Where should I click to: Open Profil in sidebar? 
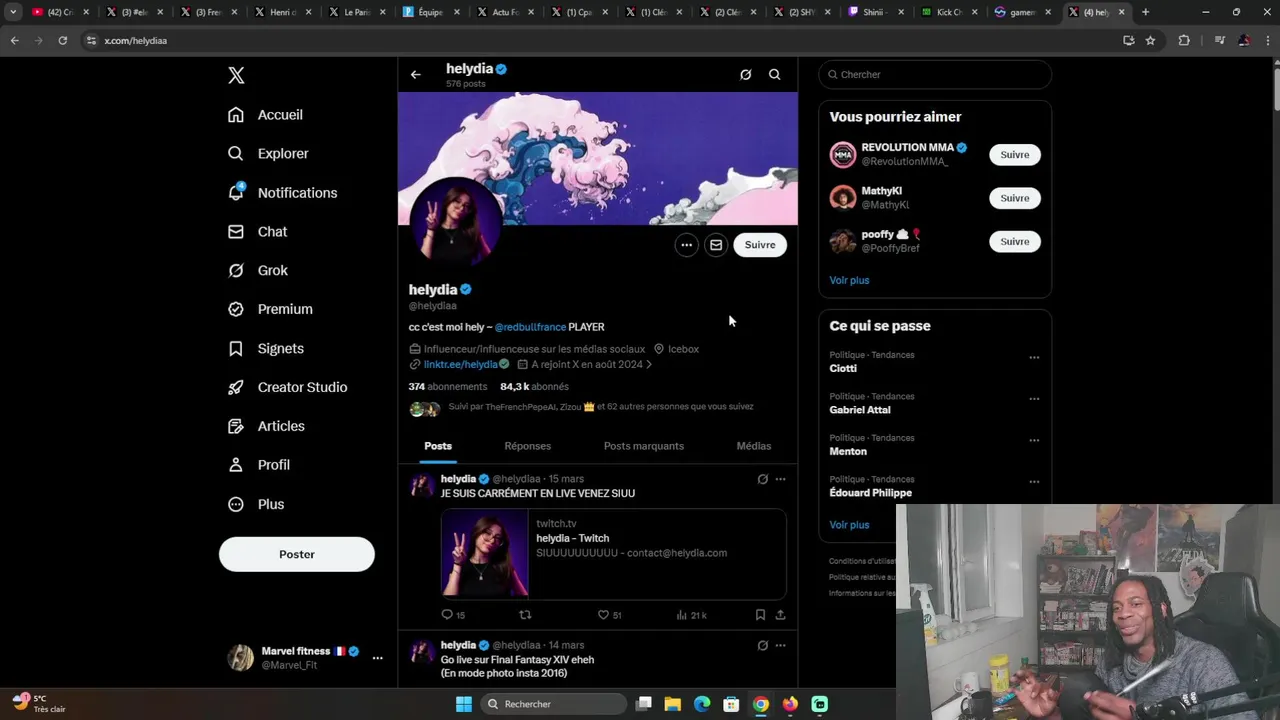point(258,465)
